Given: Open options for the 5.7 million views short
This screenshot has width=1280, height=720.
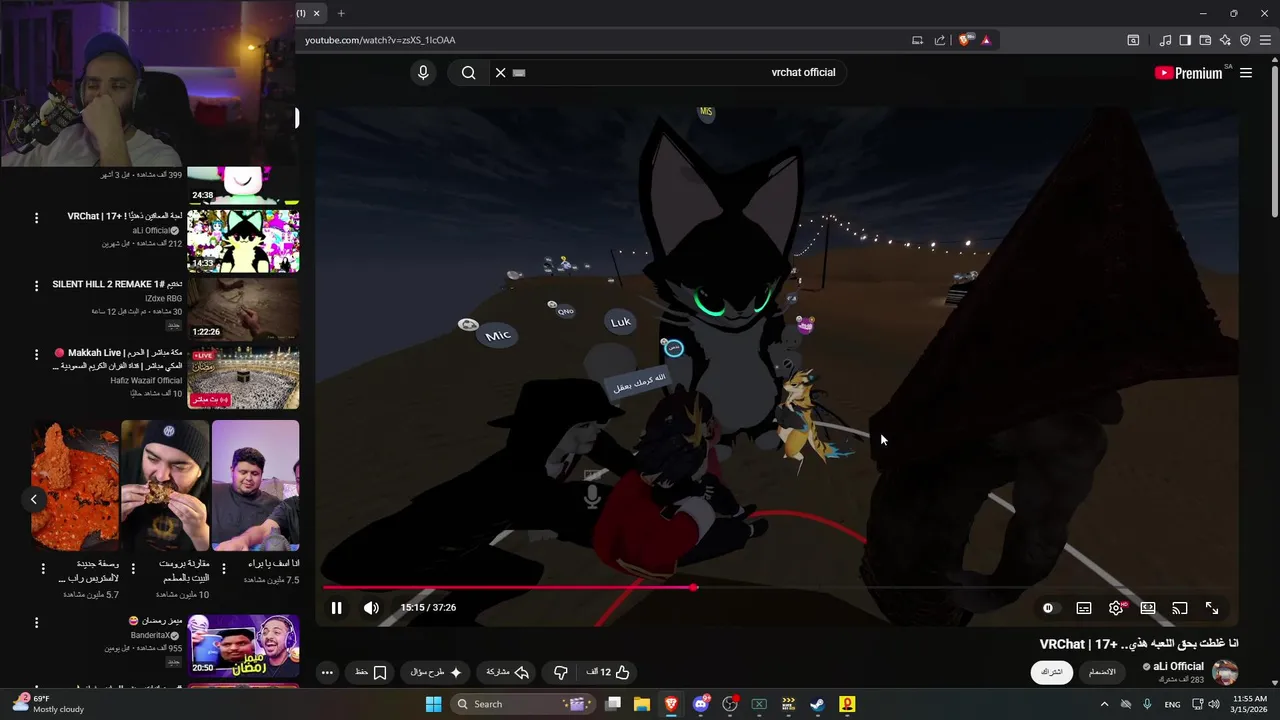Looking at the screenshot, I should click(43, 568).
